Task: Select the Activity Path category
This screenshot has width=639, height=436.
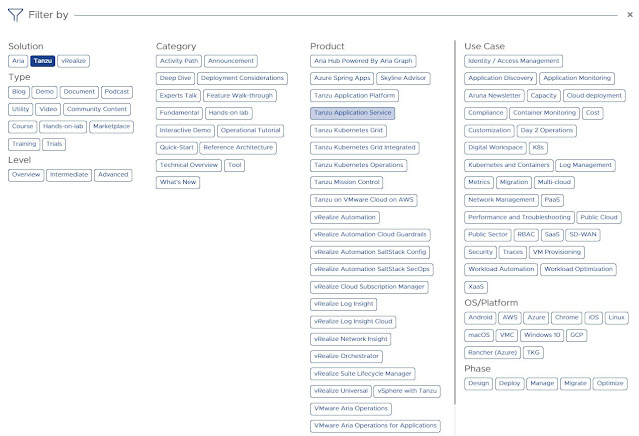Action: pyautogui.click(x=178, y=61)
